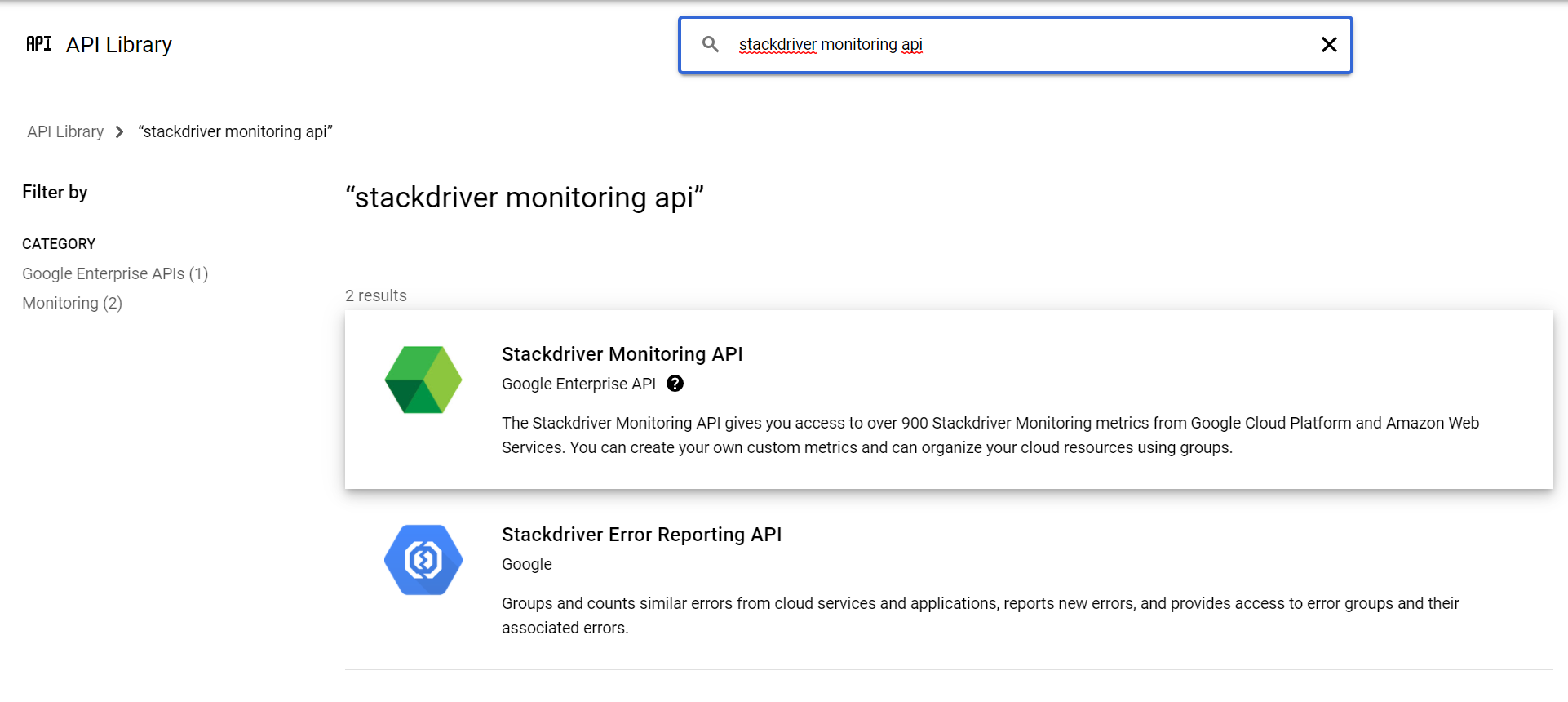Go back to API Library breadcrumb
Screen dimensions: 1568x702
pos(65,132)
